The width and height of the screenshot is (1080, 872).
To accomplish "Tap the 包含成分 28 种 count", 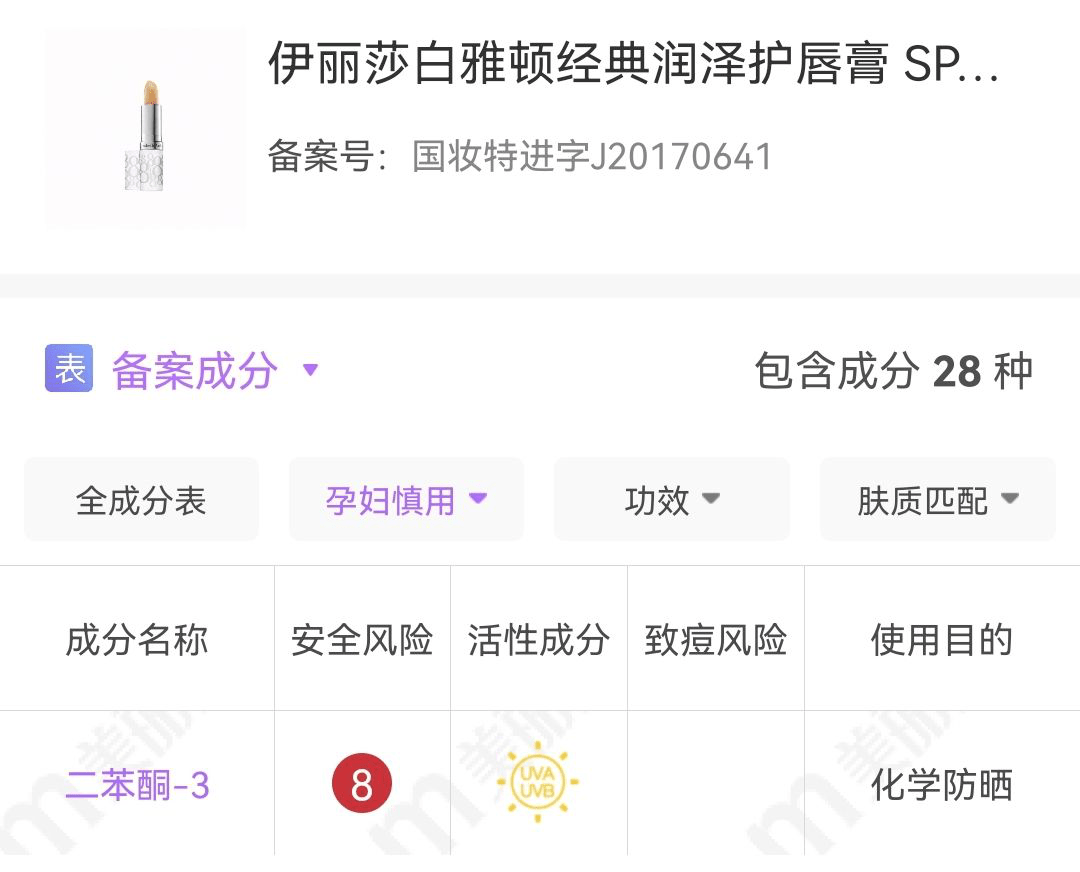I will coord(893,371).
